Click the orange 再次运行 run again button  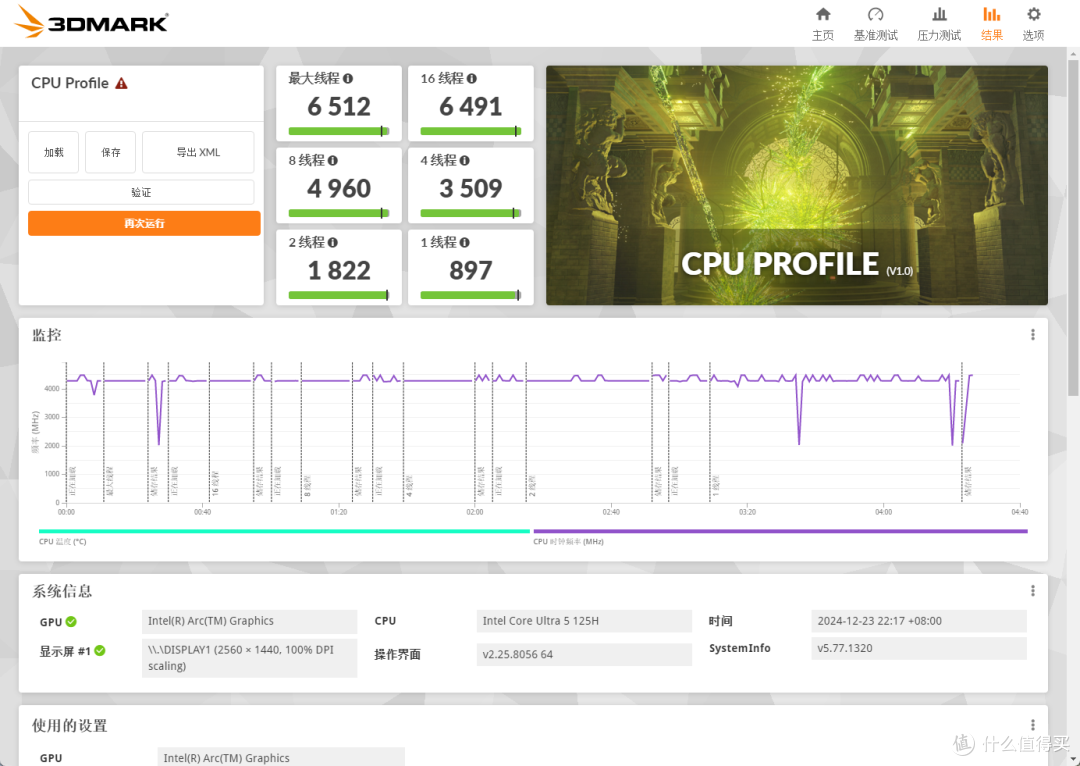[144, 223]
